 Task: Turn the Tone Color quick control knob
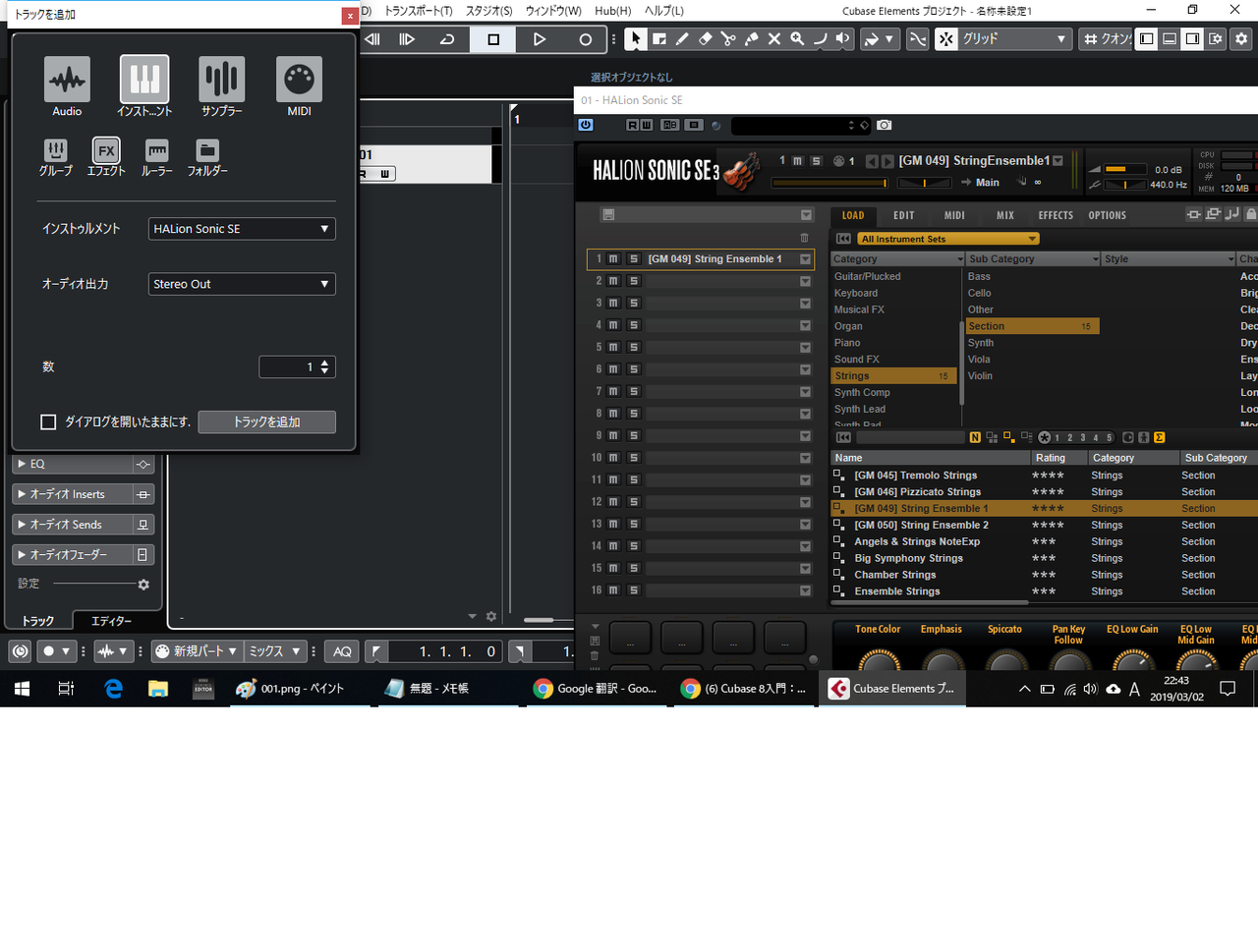(x=879, y=661)
